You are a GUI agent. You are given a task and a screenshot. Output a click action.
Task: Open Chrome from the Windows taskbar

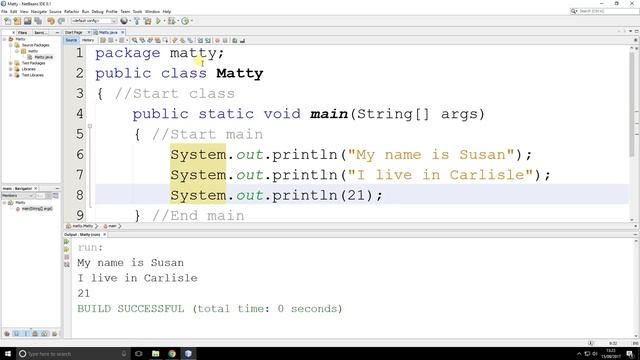point(172,353)
